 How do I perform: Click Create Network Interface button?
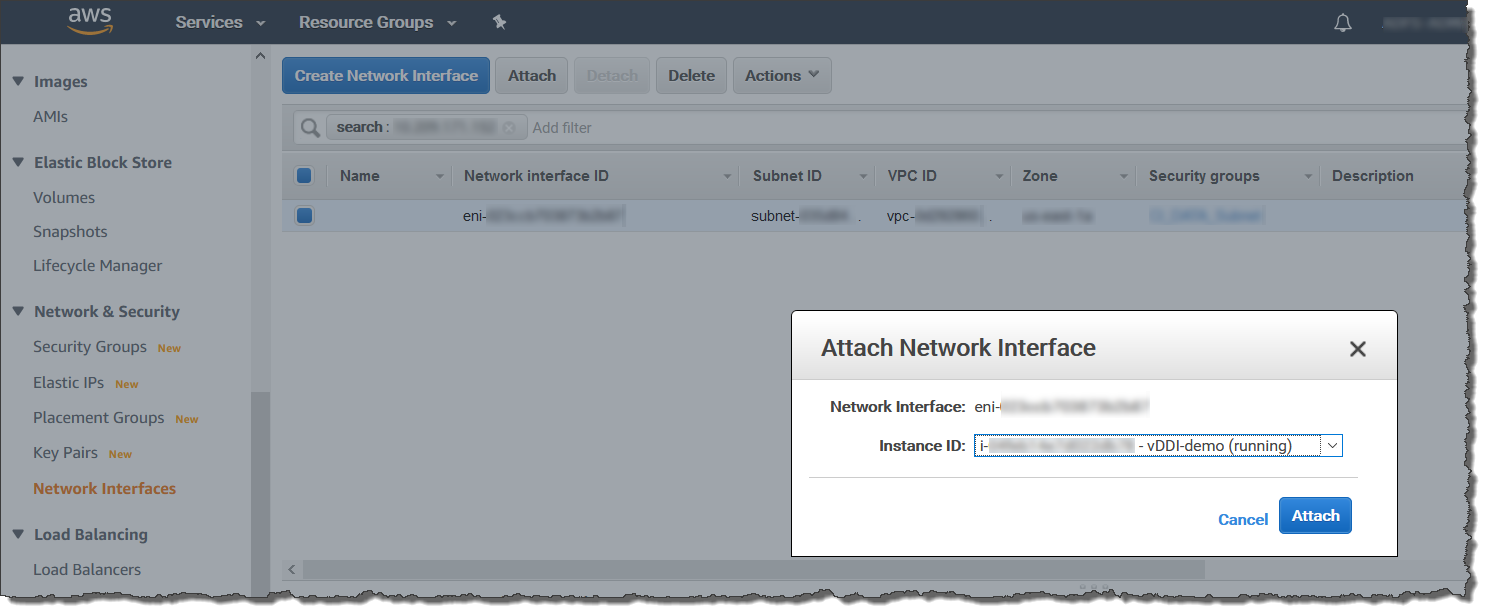386,75
